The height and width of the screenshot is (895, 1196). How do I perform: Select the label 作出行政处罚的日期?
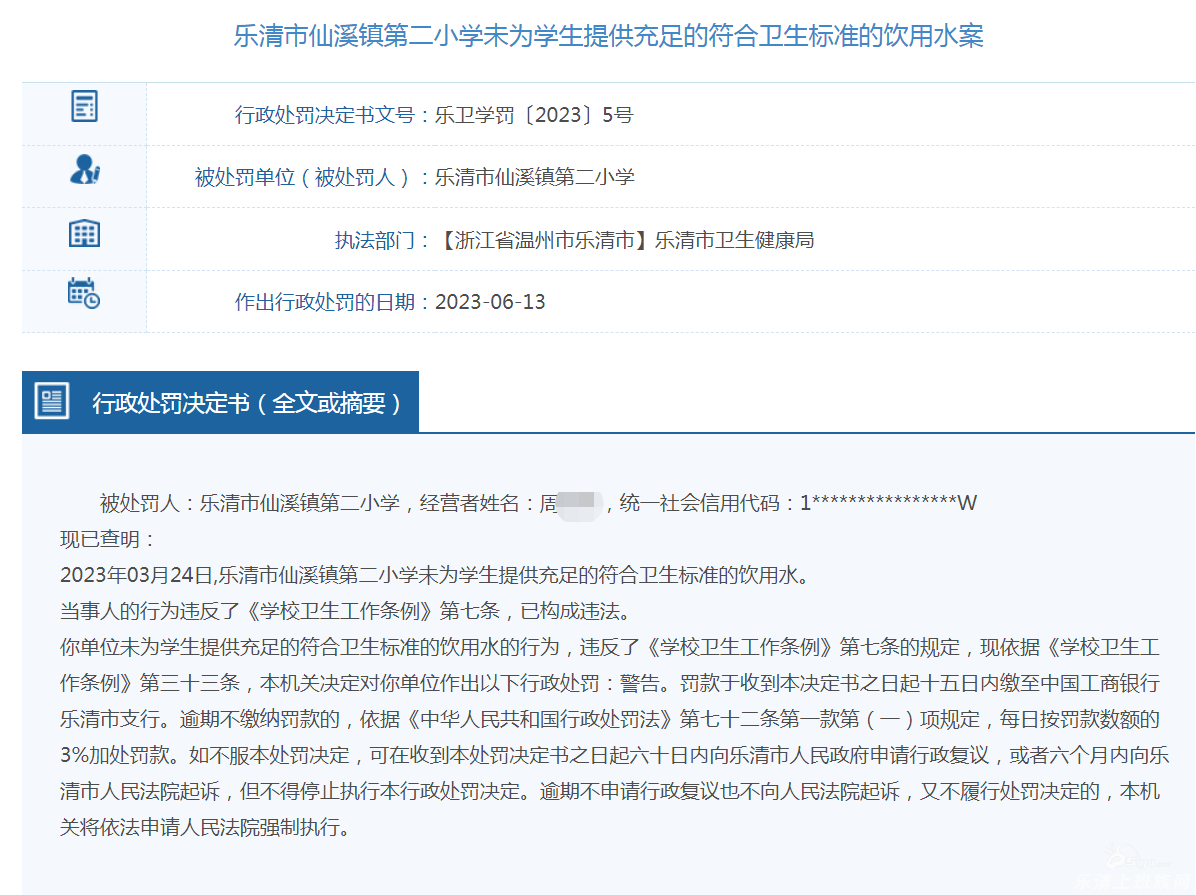click(x=325, y=302)
